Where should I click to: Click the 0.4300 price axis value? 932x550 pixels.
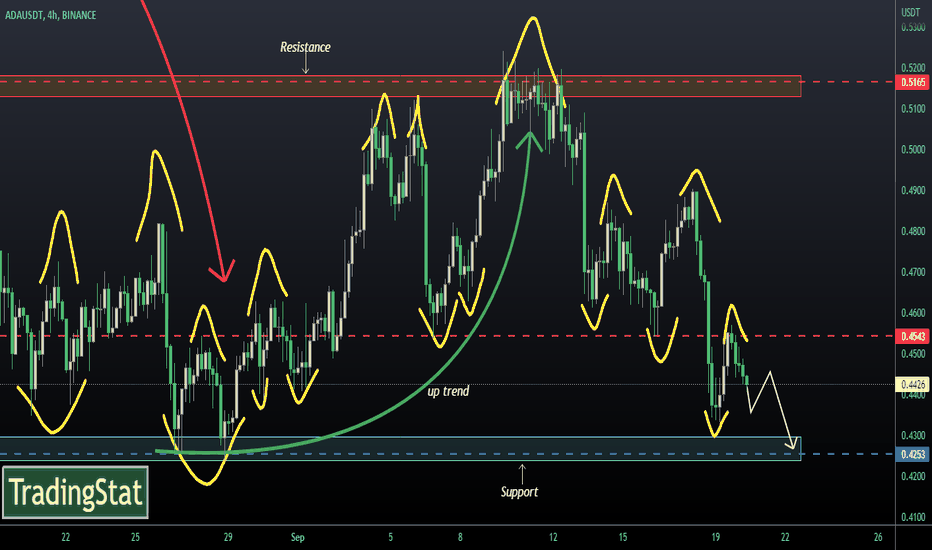(x=913, y=435)
